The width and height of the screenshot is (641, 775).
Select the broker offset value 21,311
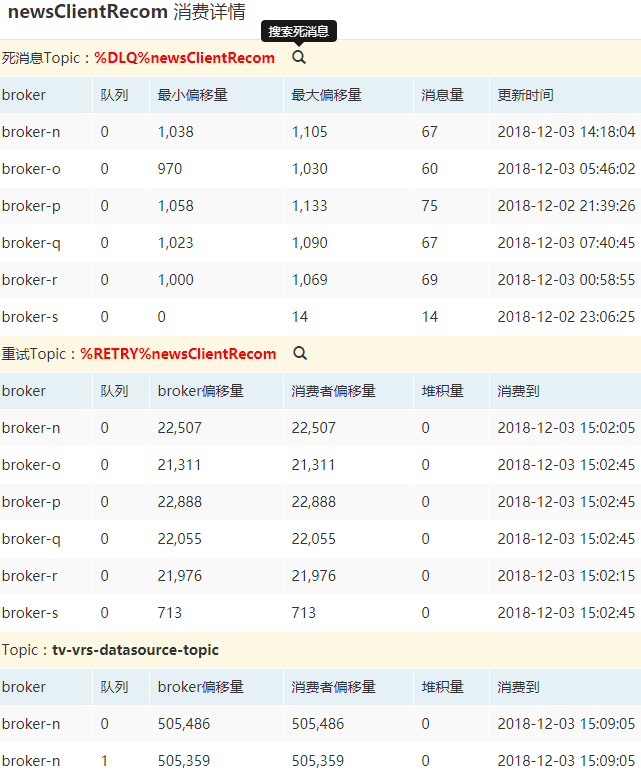179,465
